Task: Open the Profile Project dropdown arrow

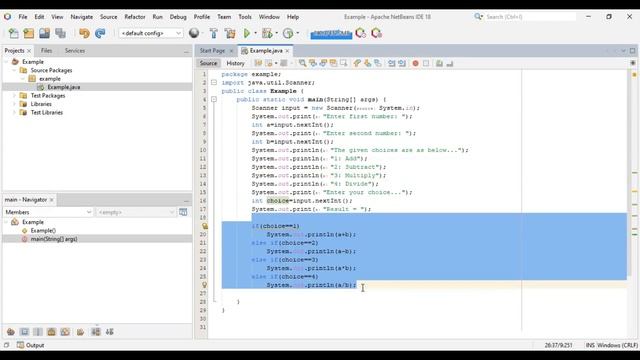Action: coord(298,33)
